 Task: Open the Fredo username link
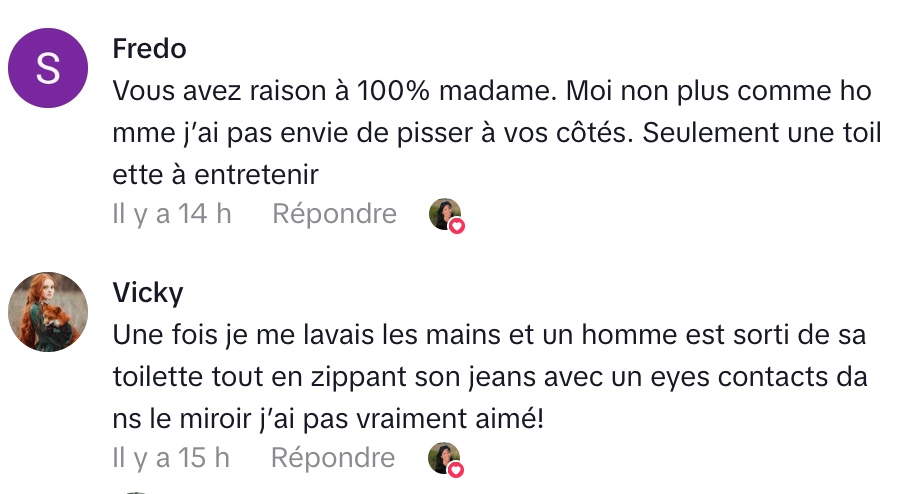click(x=149, y=48)
